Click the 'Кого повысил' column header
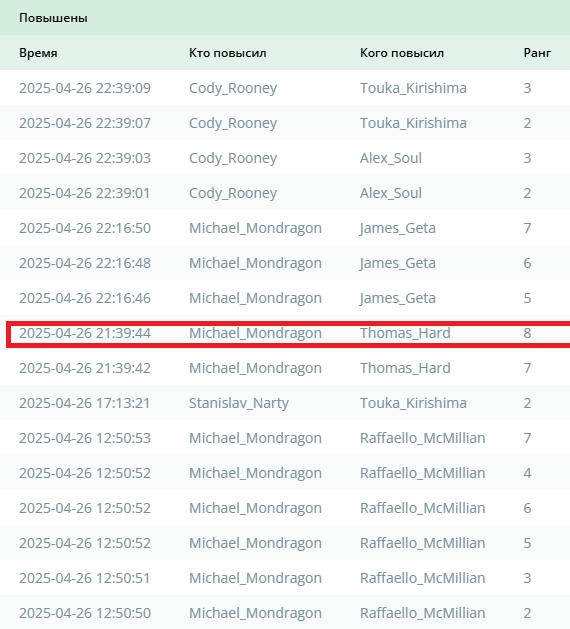 click(402, 53)
